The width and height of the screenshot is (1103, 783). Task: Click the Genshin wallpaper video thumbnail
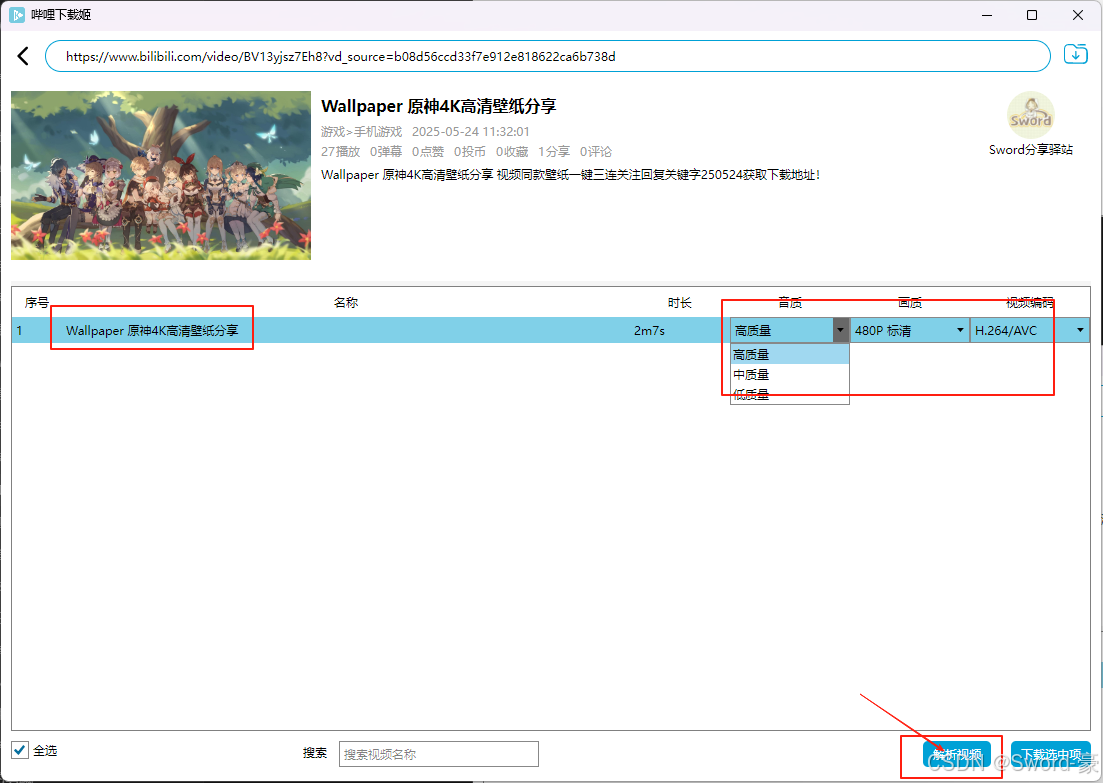[x=161, y=175]
